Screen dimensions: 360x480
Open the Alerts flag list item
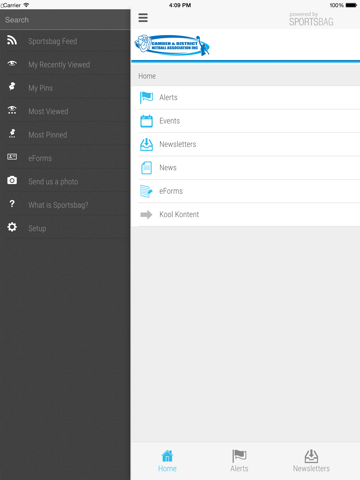249,98
